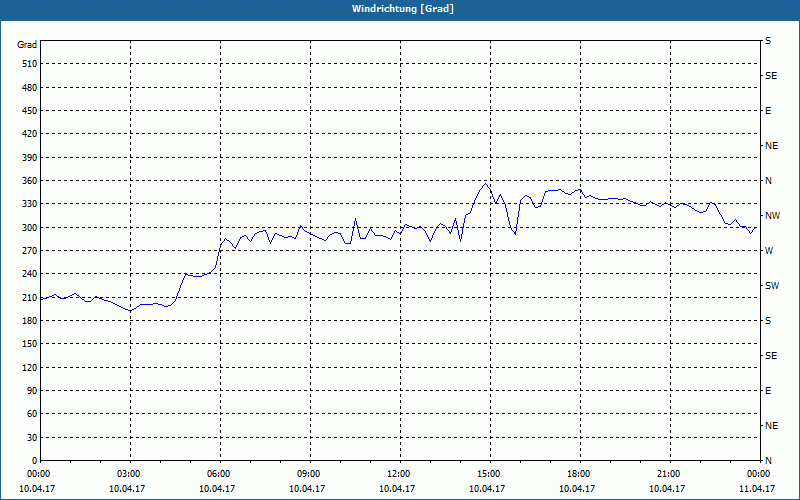Click the 15:00 time label

pos(490,474)
